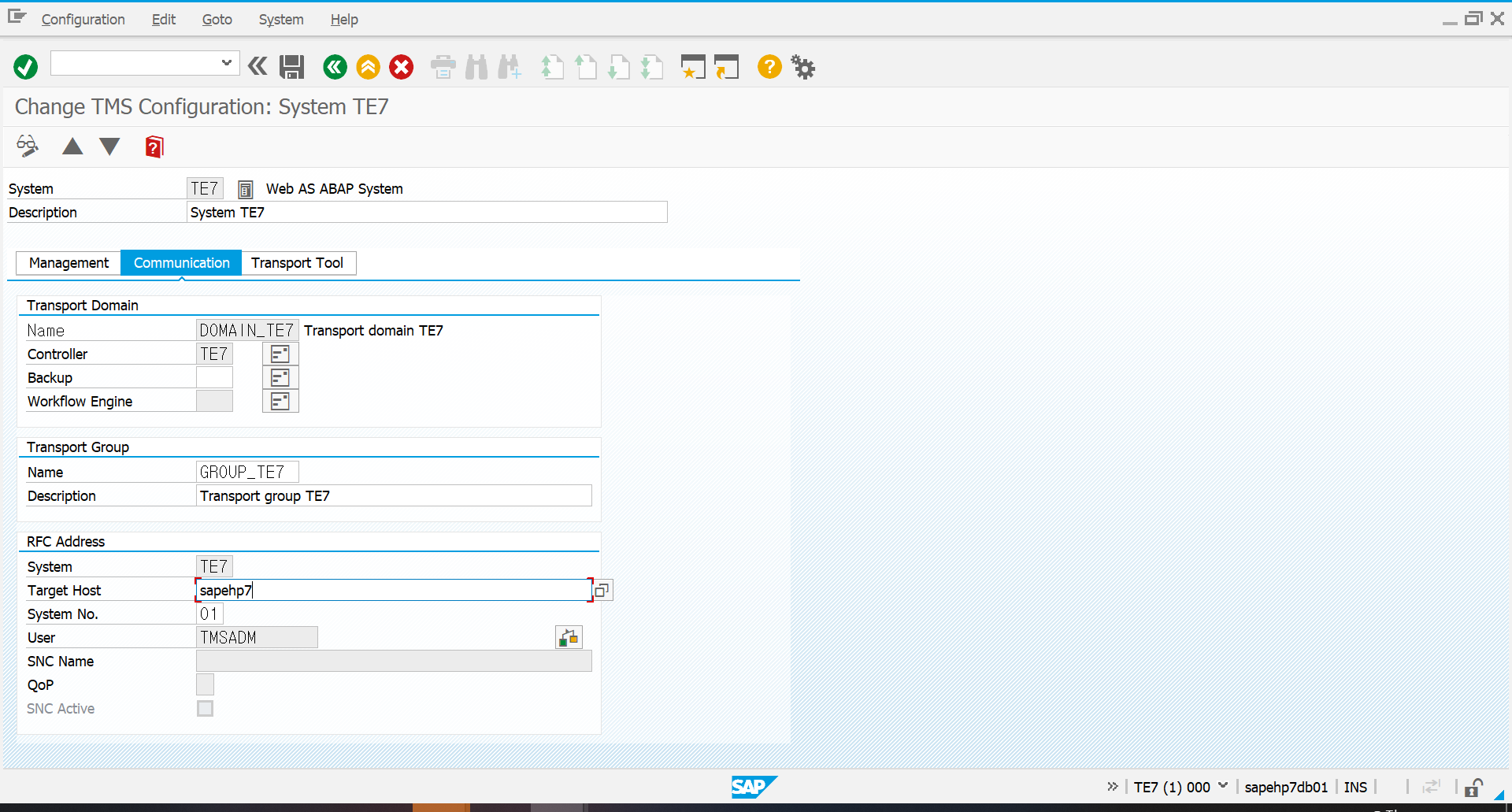This screenshot has width=1512, height=812.
Task: Go back using the green double-arrow icon
Action: click(335, 67)
